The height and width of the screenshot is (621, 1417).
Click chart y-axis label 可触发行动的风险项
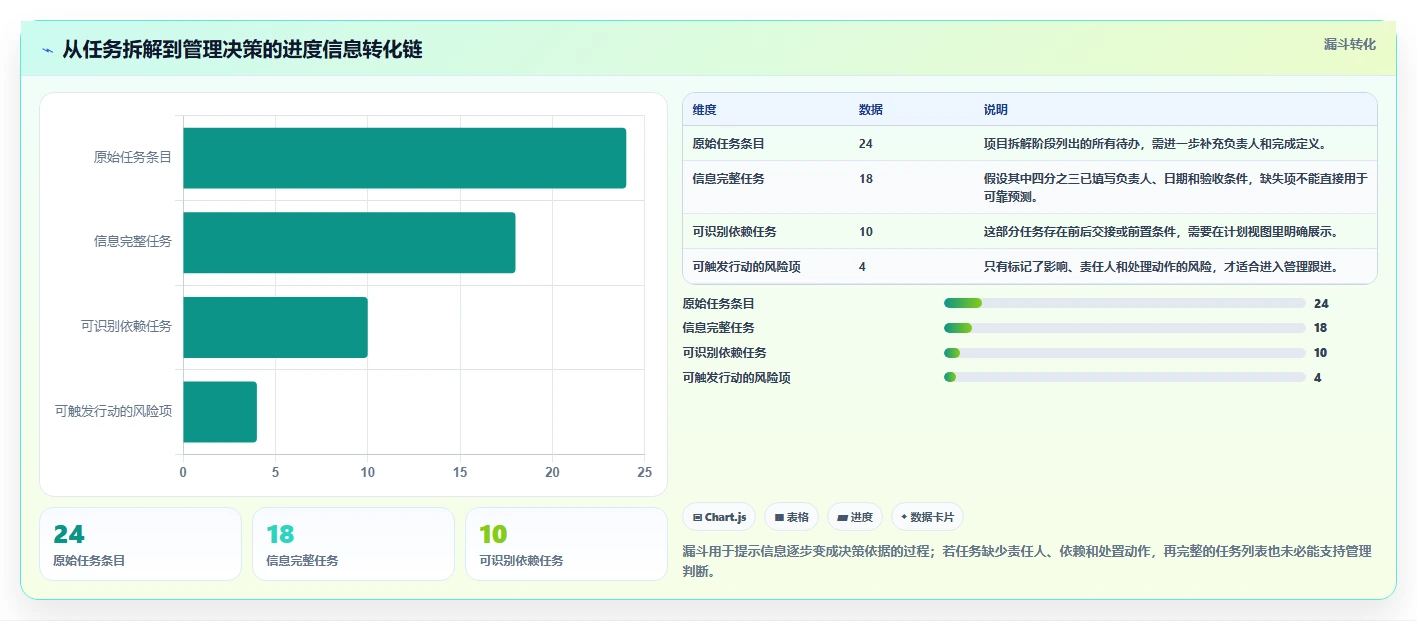(114, 411)
